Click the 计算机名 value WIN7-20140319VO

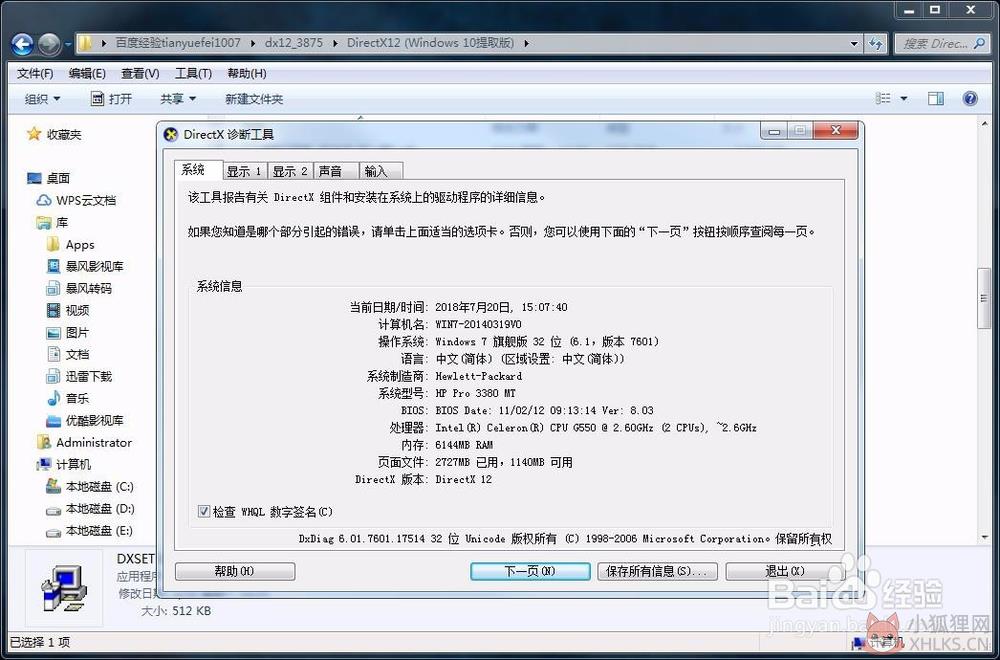click(x=478, y=324)
